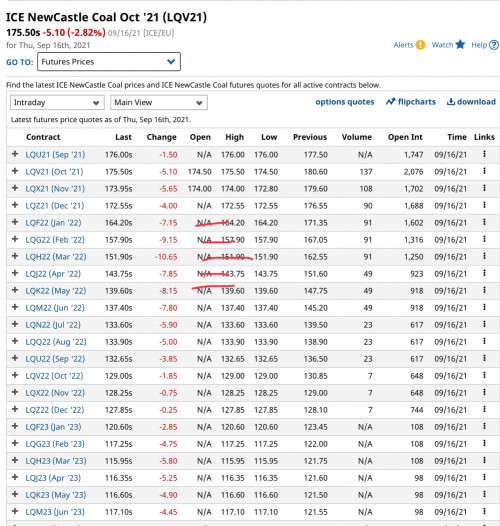Screen dimensions: 500x526
Task: Sort table by Change column header
Action: [161, 137]
